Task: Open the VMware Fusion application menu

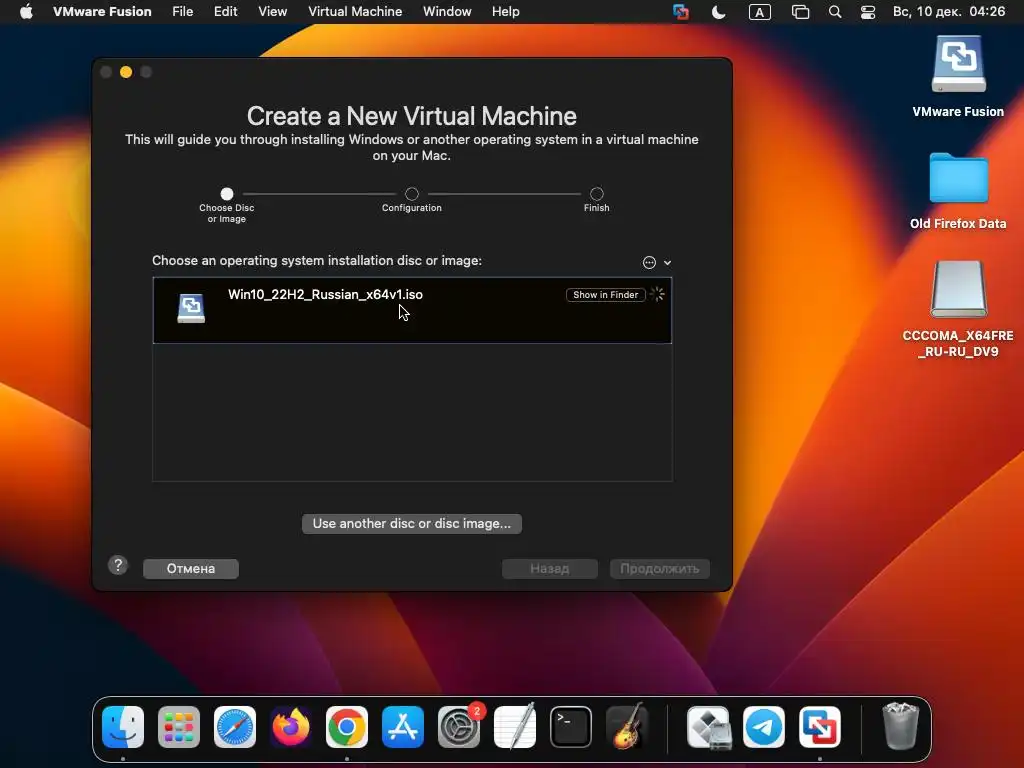Action: click(x=102, y=12)
